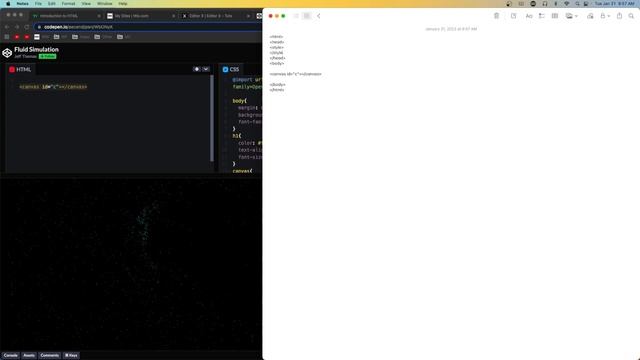Open the Window menu
The height and width of the screenshot is (360, 640).
[104, 4]
